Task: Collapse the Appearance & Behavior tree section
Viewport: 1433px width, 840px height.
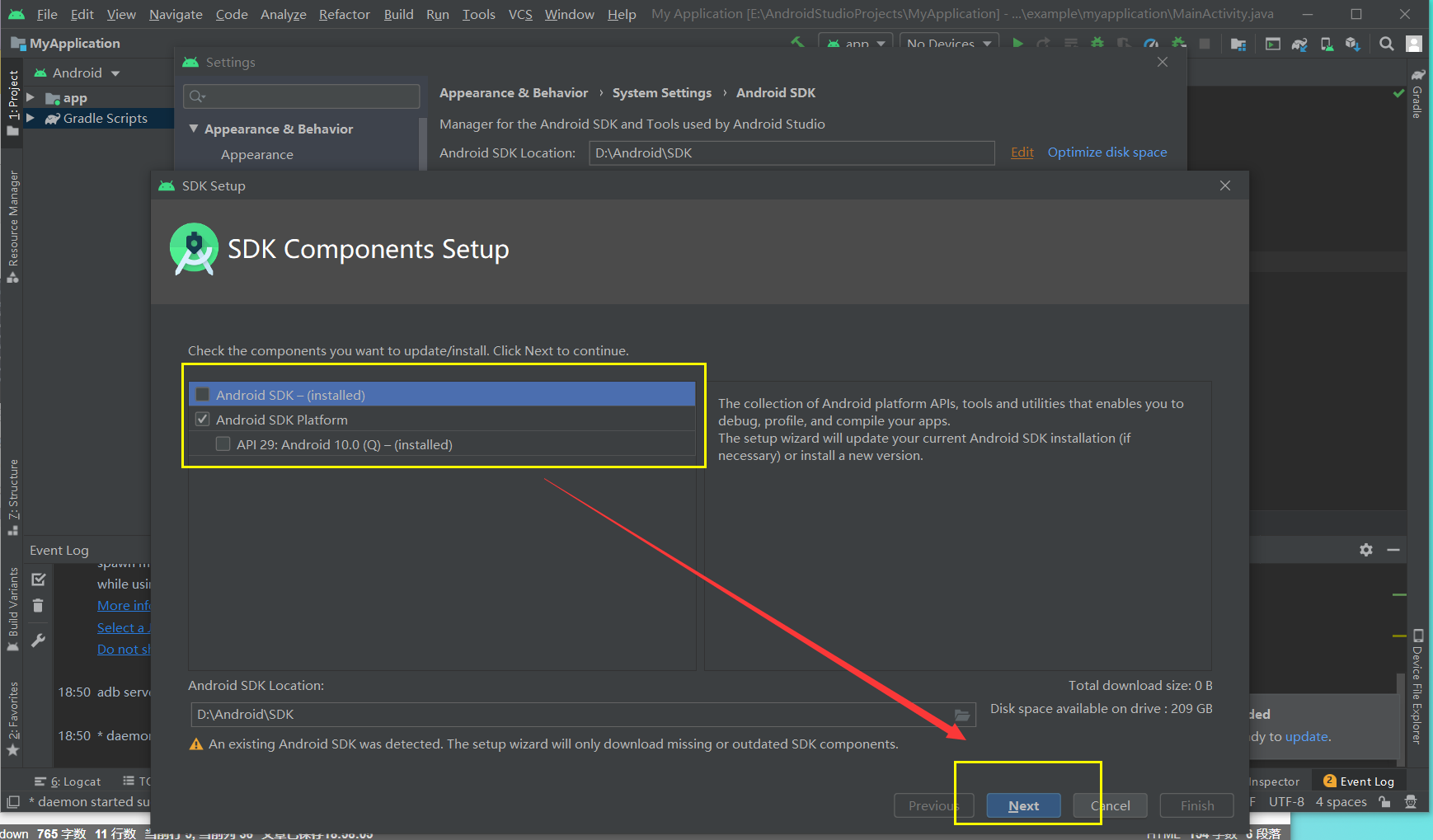Action: click(x=195, y=129)
